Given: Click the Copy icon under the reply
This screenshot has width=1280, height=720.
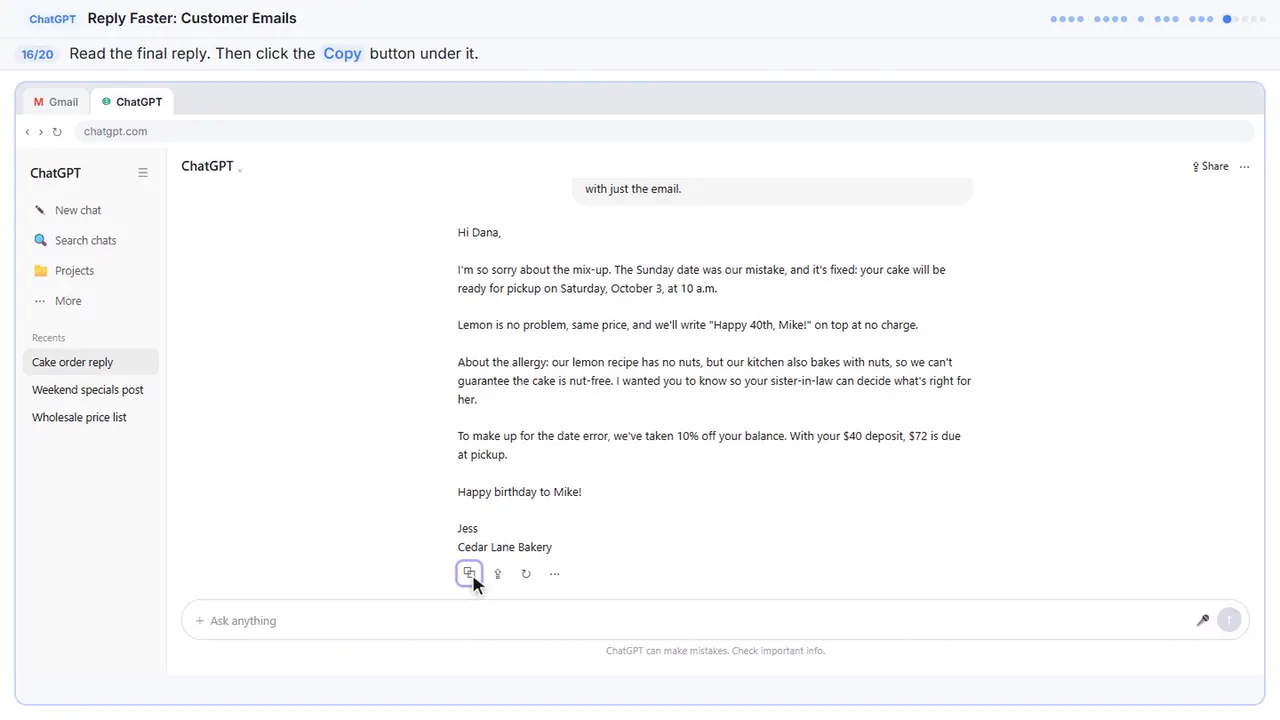Looking at the screenshot, I should 469,573.
